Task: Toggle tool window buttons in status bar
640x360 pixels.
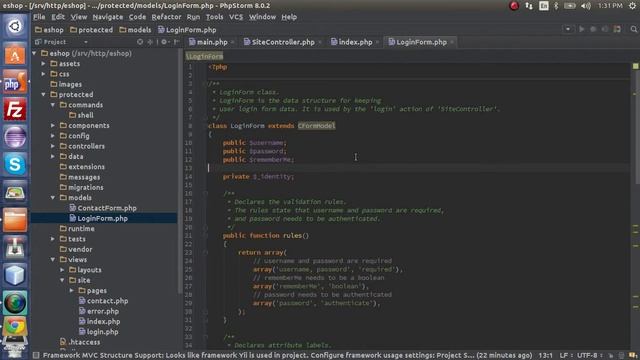Action: (36, 355)
